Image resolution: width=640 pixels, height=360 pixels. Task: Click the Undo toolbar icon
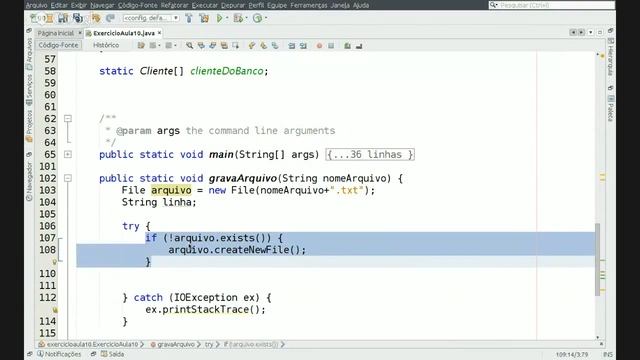96,18
